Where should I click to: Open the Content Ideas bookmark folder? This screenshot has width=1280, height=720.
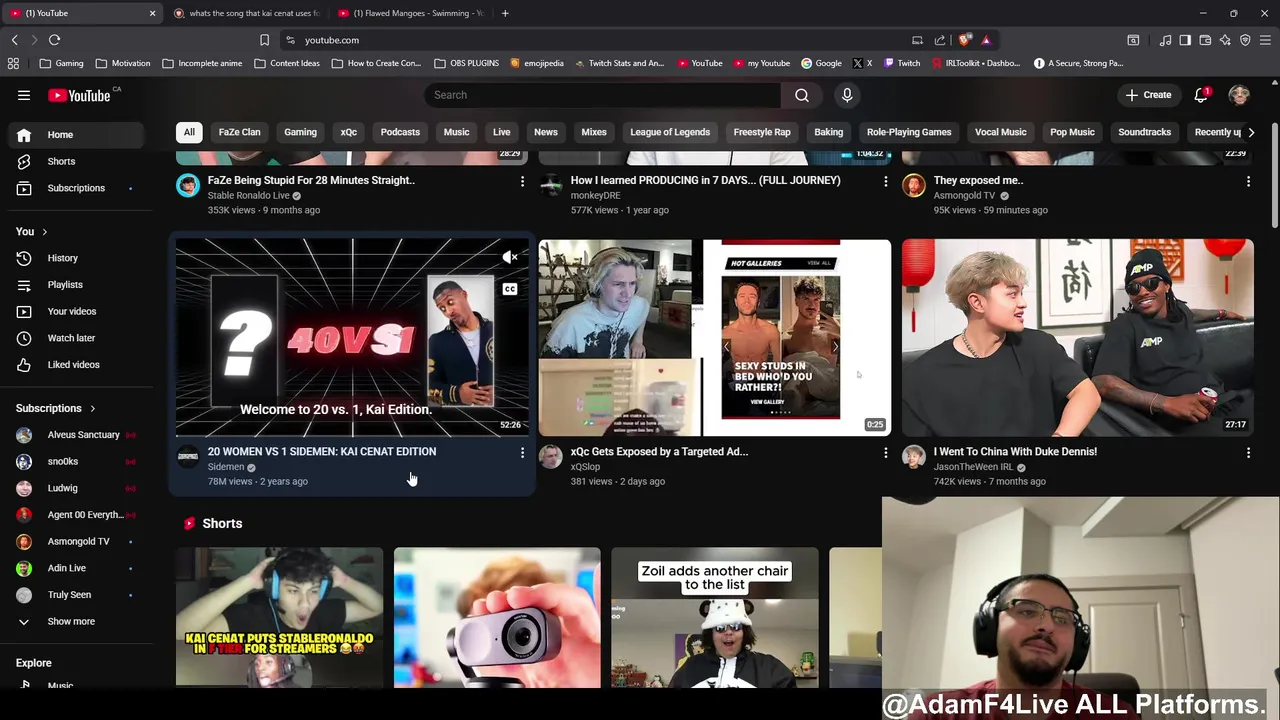[287, 63]
